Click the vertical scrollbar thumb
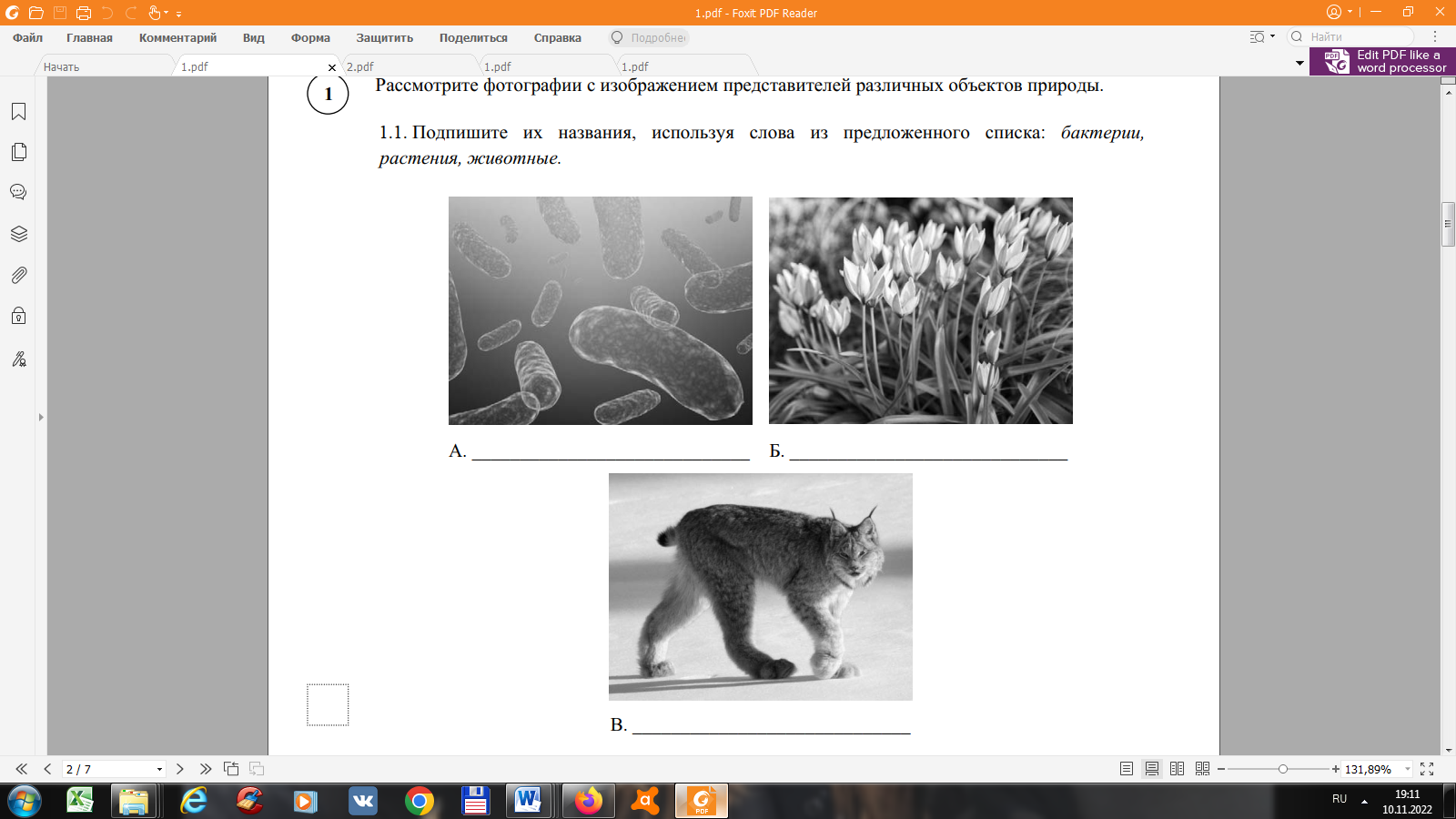 click(1449, 224)
